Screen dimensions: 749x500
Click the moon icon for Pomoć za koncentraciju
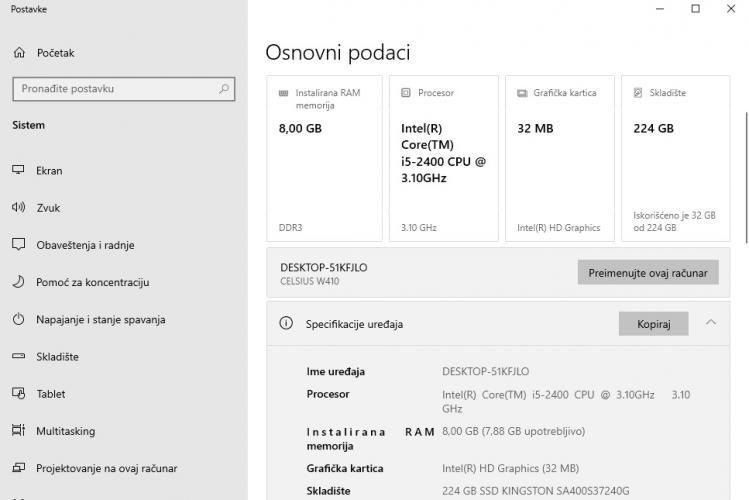(x=18, y=282)
